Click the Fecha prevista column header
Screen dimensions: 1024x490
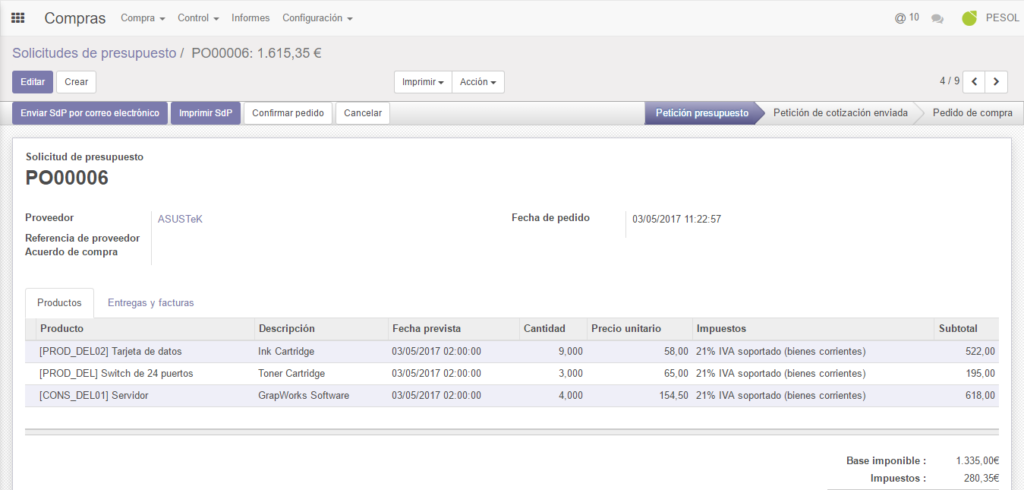click(x=453, y=329)
